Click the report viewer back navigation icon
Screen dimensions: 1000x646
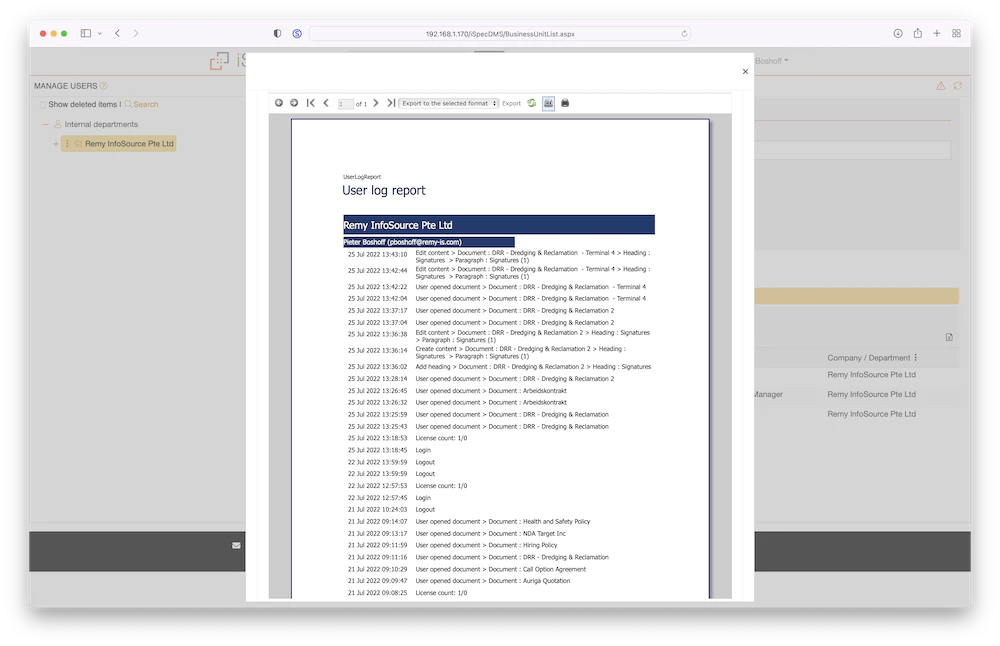[x=279, y=103]
